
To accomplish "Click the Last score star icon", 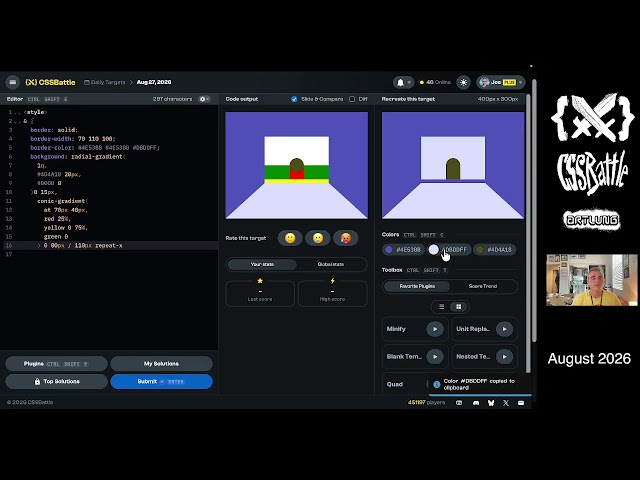I will pos(260,281).
